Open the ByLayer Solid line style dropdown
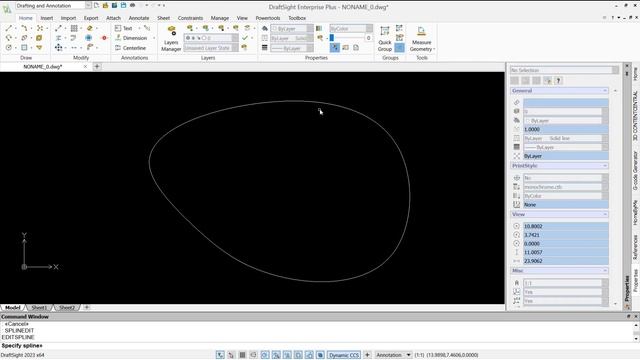Viewport: 640px width, 360px height. tap(292, 38)
